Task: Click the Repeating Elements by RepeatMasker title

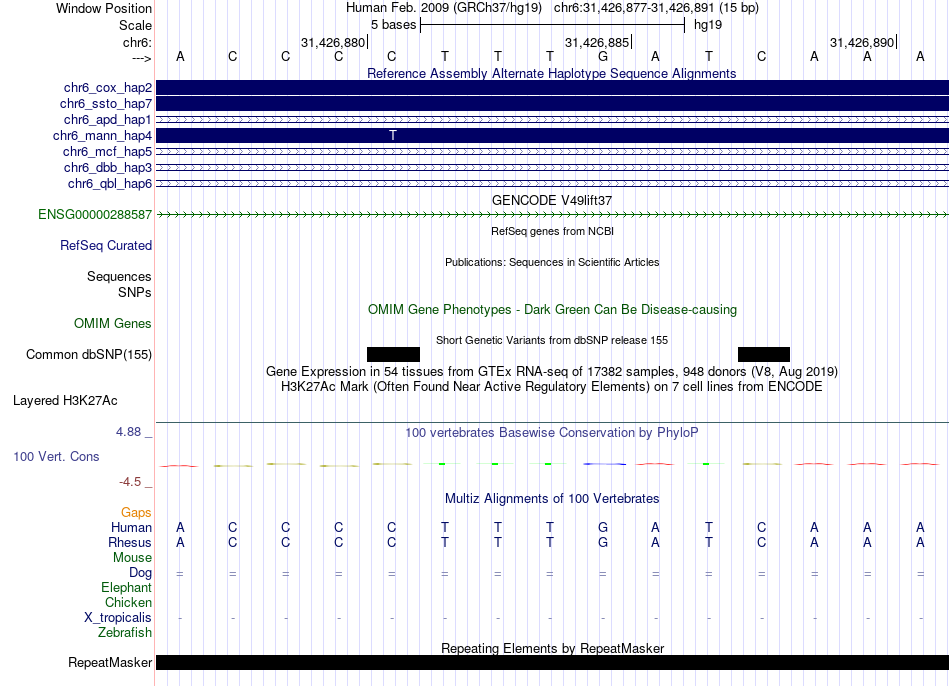Action: [552, 648]
